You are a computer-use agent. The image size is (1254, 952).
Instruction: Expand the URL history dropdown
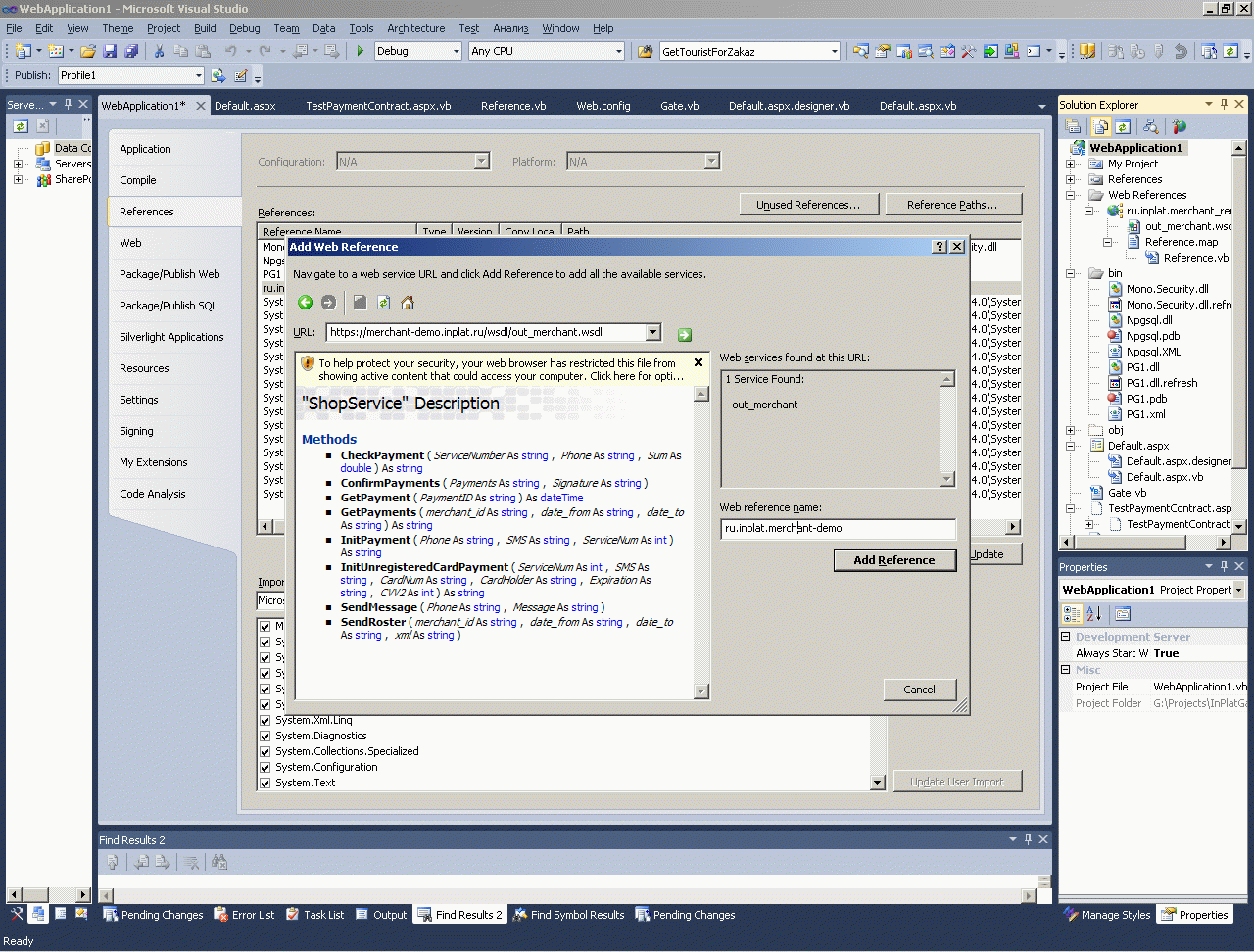tap(653, 333)
